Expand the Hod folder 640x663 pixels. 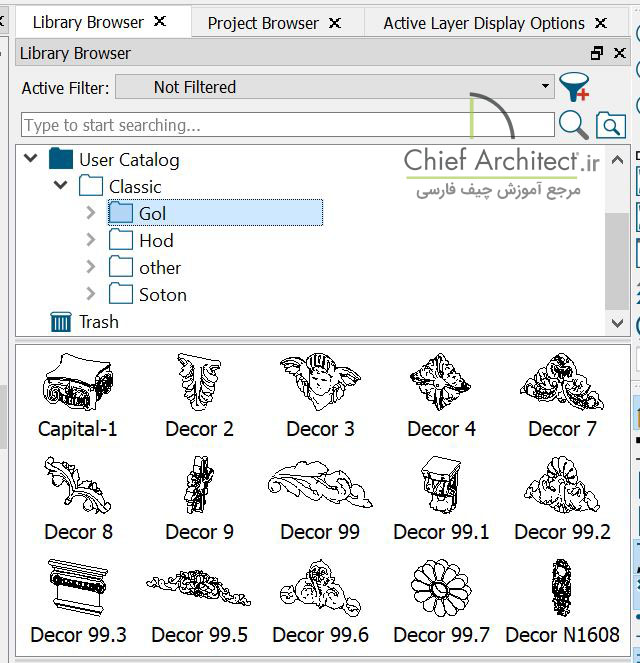click(91, 240)
